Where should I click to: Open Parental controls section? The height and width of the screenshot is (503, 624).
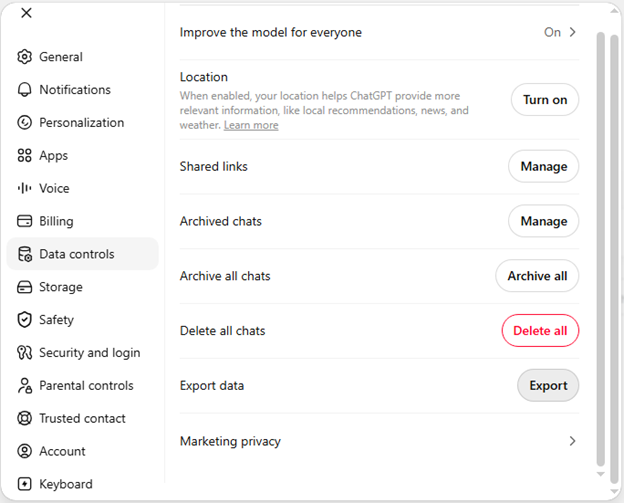tap(83, 386)
